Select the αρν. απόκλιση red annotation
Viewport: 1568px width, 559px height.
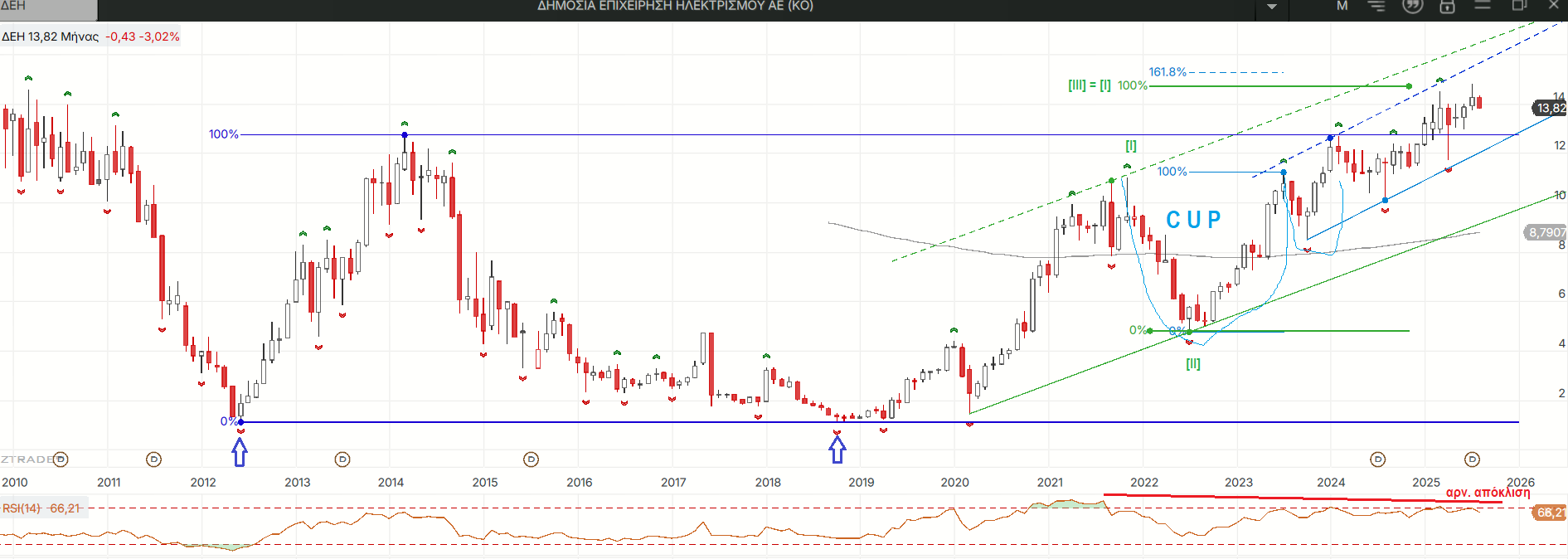[x=1488, y=492]
